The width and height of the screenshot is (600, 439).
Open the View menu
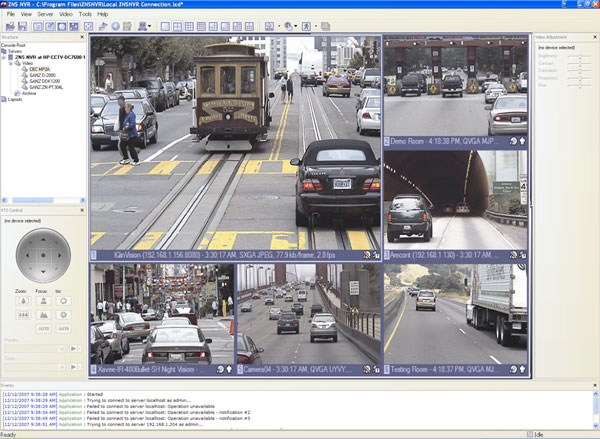click(x=26, y=14)
